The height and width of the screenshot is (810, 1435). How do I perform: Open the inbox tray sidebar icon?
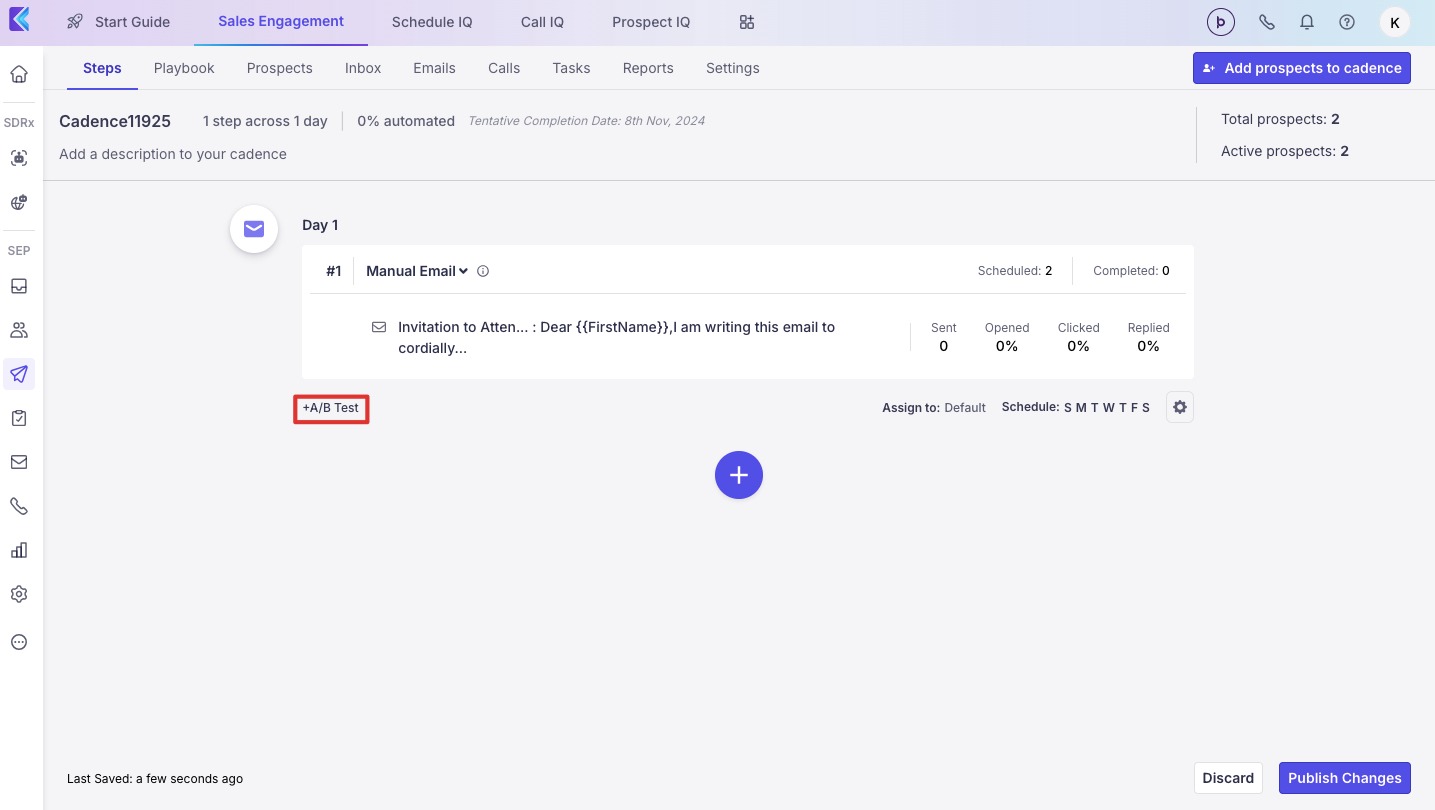[x=19, y=286]
